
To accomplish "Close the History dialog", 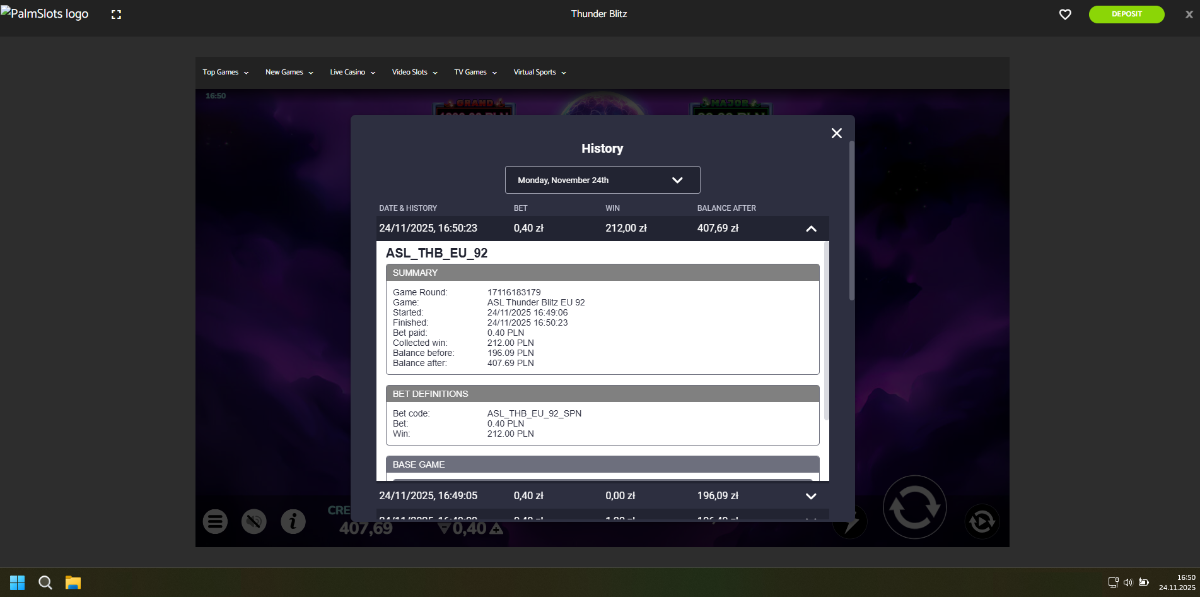I will point(836,133).
